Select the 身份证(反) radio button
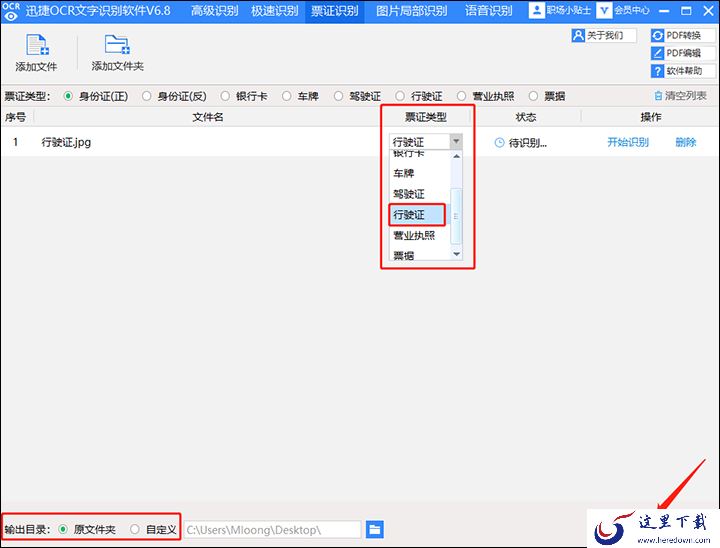This screenshot has width=720, height=548. 146,96
